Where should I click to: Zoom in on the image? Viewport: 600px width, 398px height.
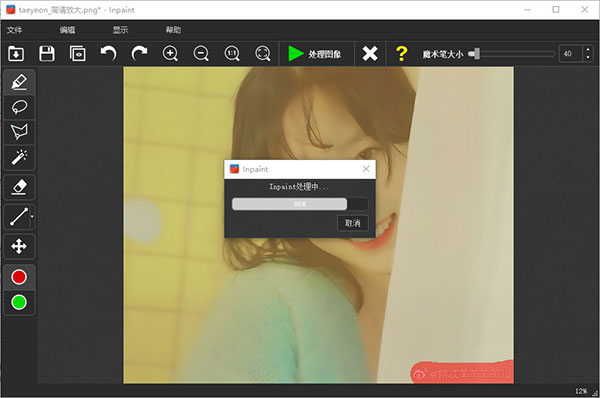[x=170, y=54]
